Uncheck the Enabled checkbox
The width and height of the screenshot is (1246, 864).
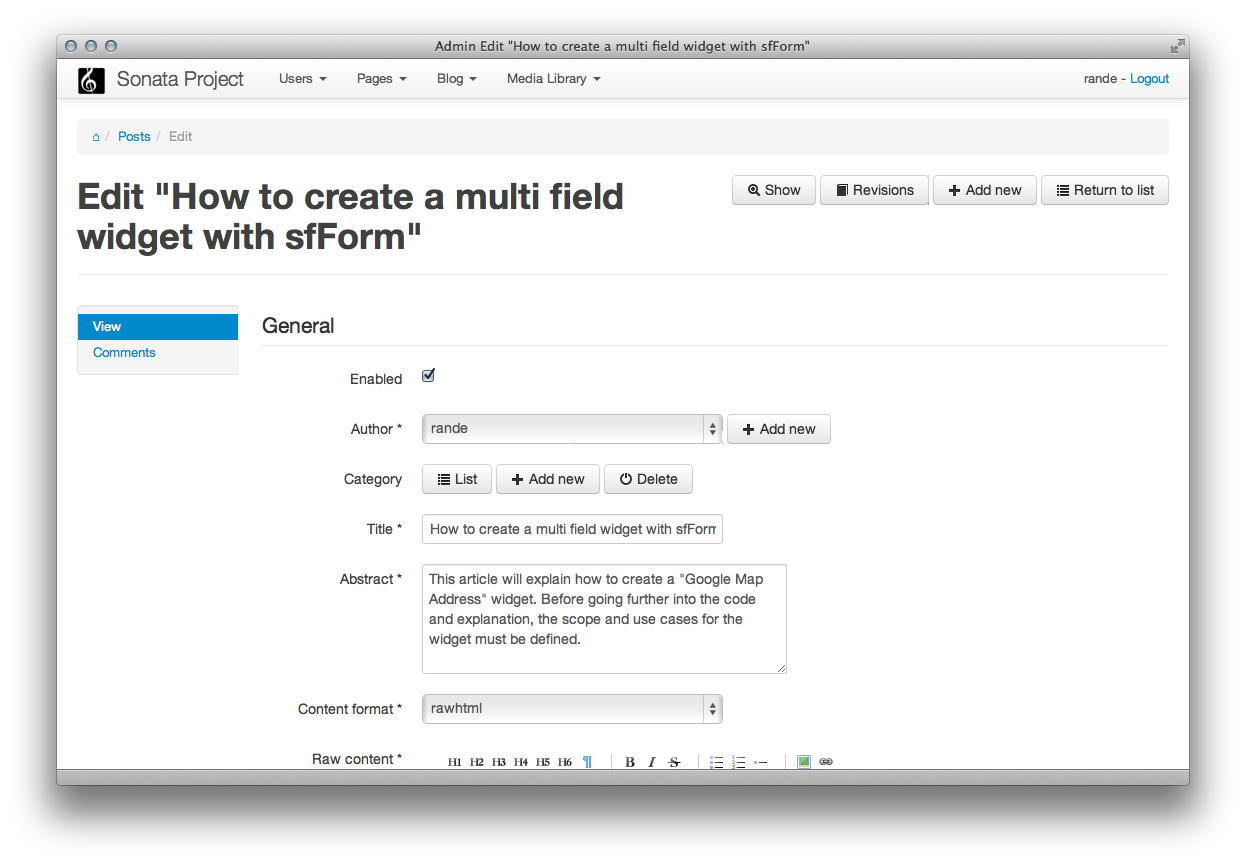coord(429,376)
